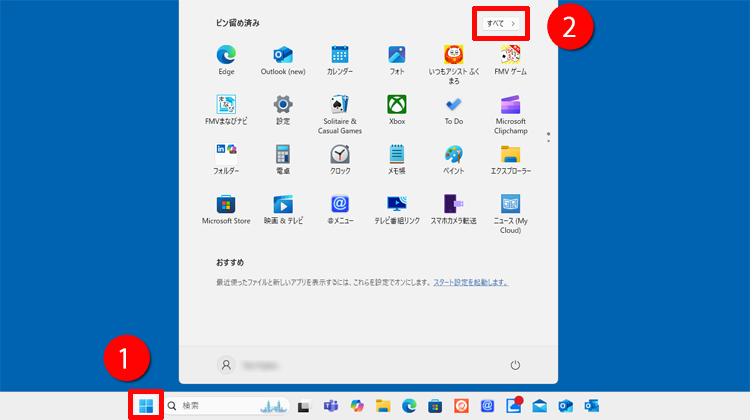
Task: Show all apps with すべて button
Action: (500, 23)
